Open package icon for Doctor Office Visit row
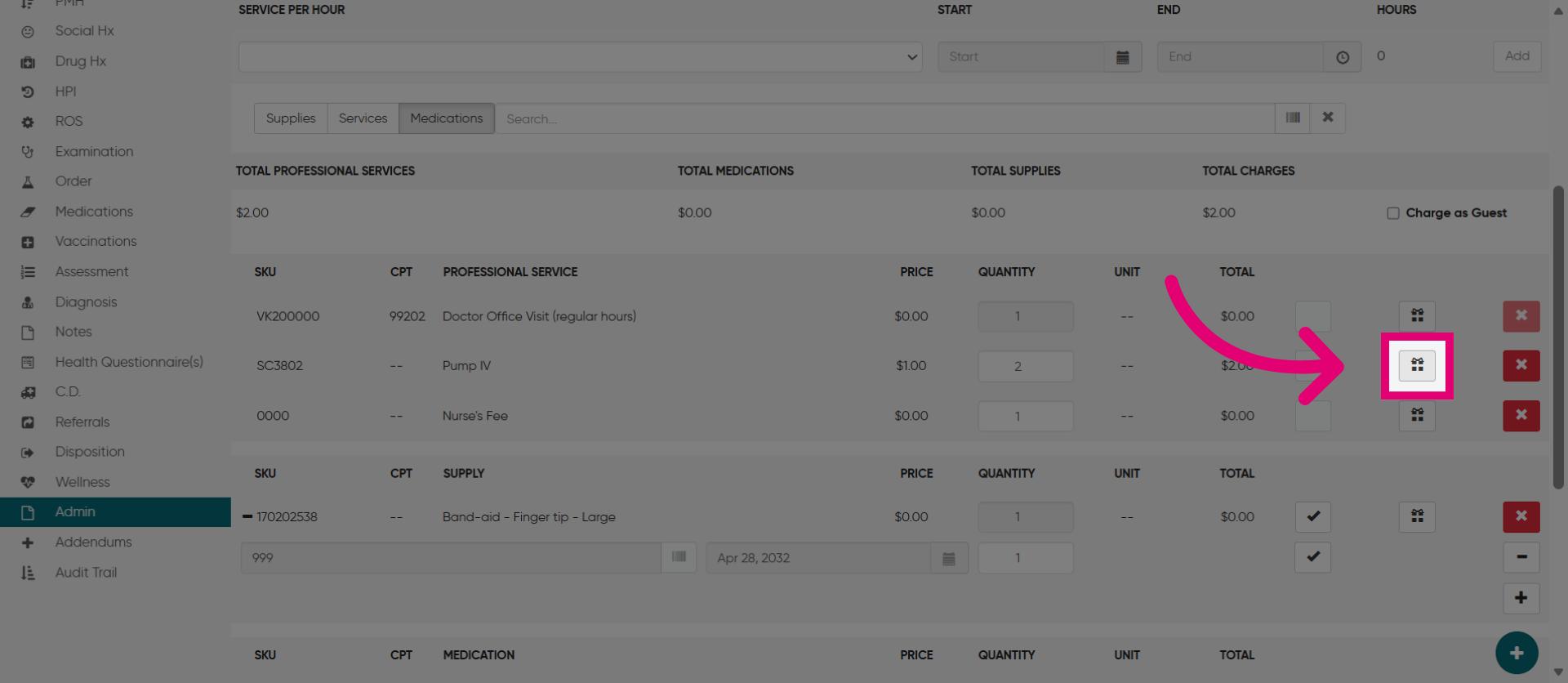The height and width of the screenshot is (683, 1568). 1417,315
